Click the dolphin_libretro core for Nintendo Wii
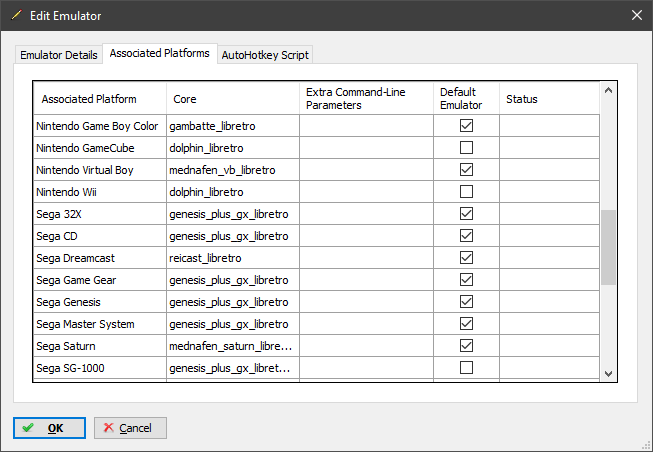 pyautogui.click(x=233, y=192)
